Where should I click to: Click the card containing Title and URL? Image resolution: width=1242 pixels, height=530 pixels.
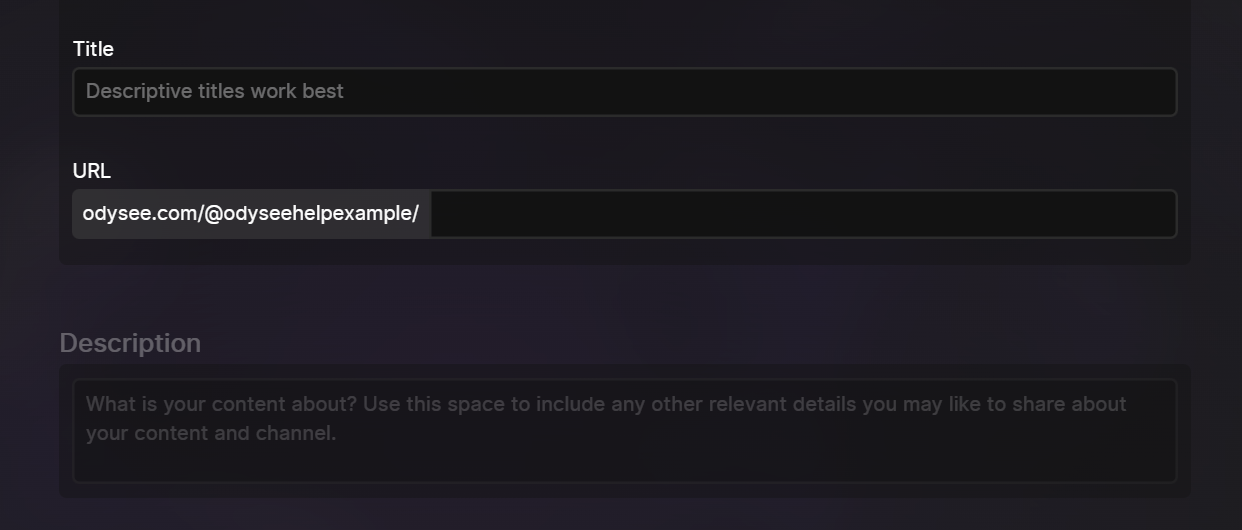point(625,132)
